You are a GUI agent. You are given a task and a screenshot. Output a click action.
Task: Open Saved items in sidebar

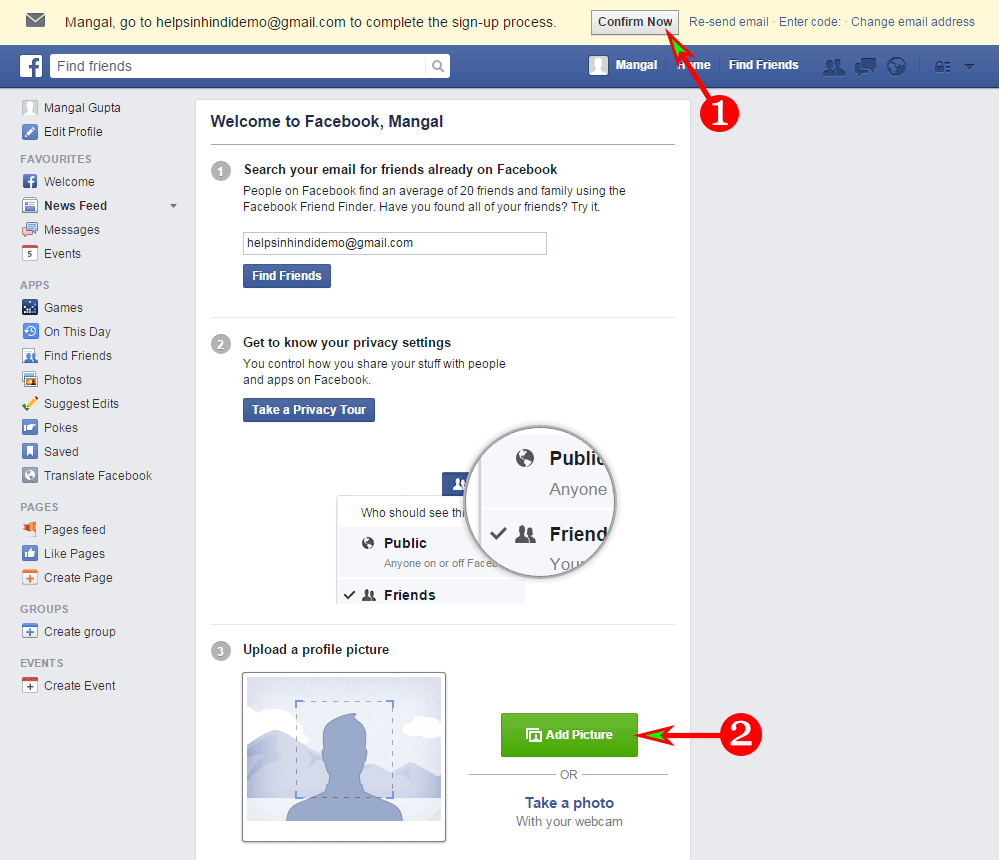[x=50, y=452]
